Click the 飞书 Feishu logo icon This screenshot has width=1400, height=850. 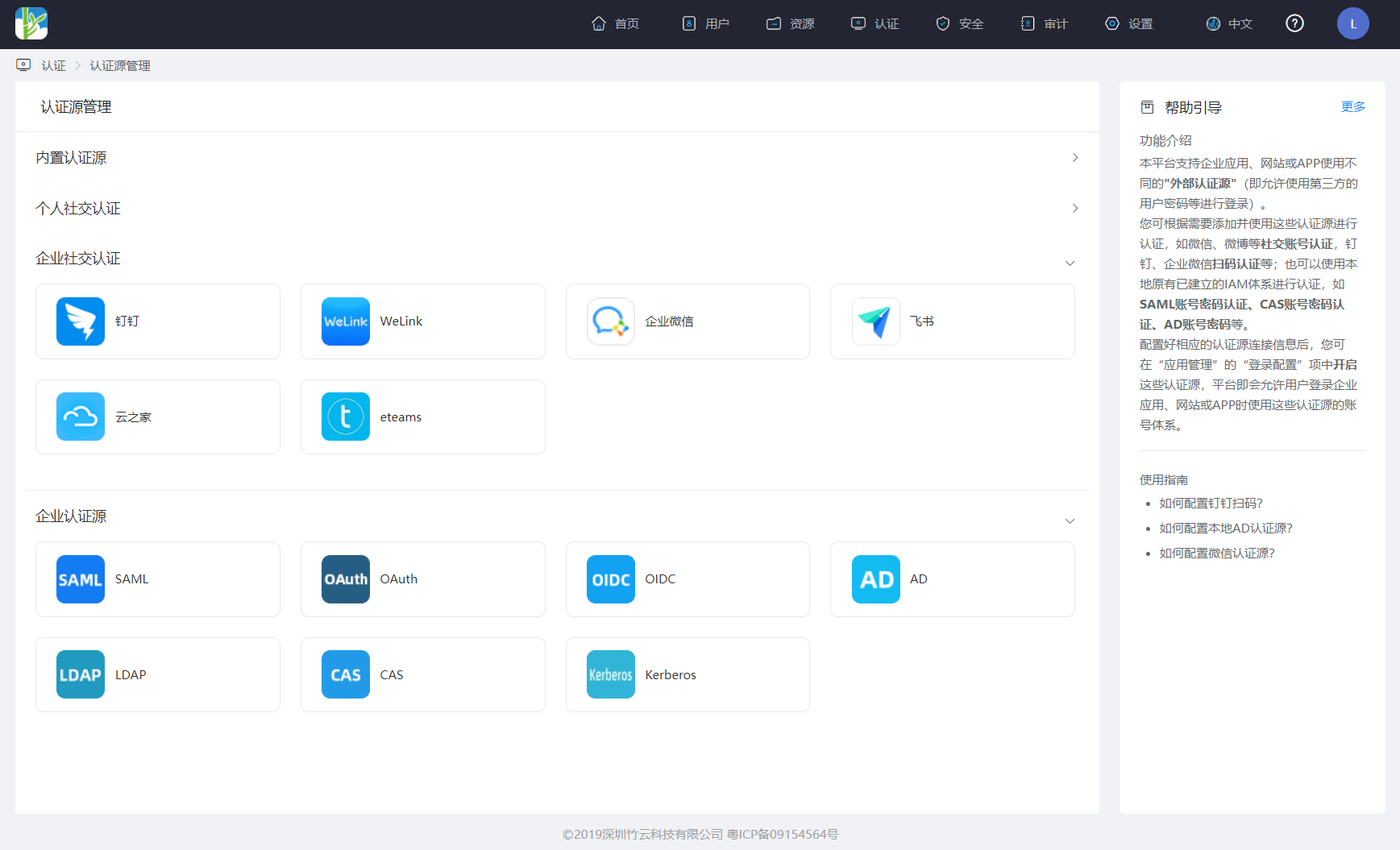click(x=876, y=321)
